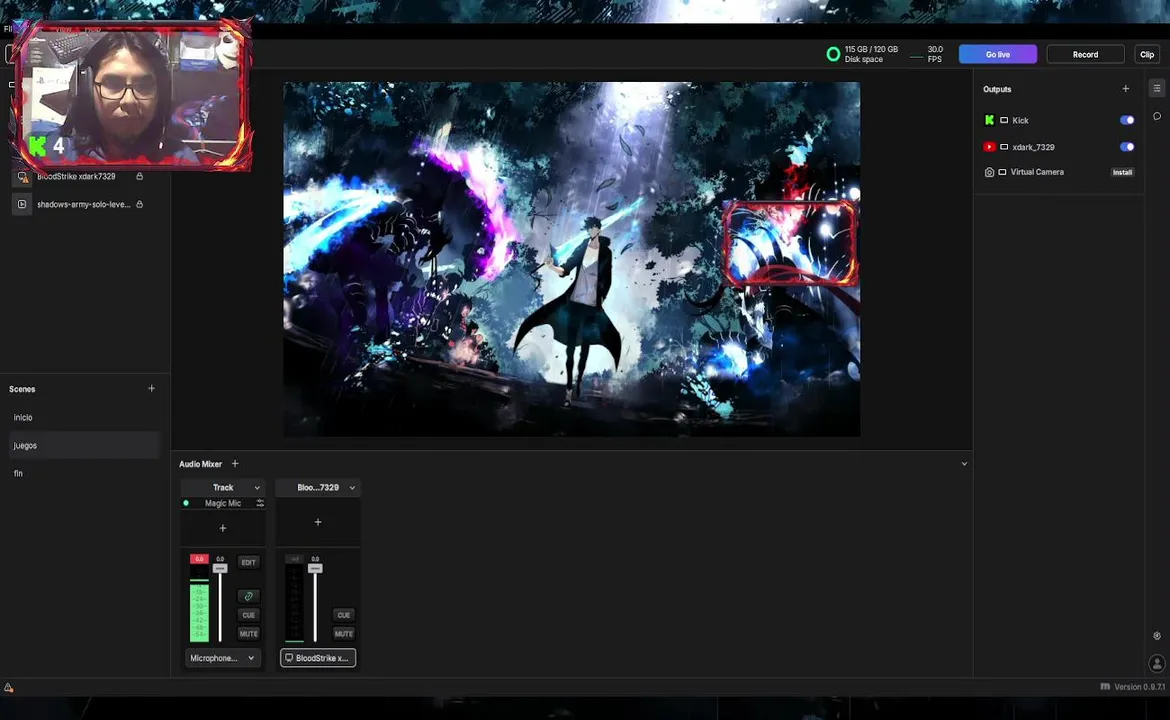Click the main scene preview canvas
This screenshot has width=1170, height=720.
point(572,259)
